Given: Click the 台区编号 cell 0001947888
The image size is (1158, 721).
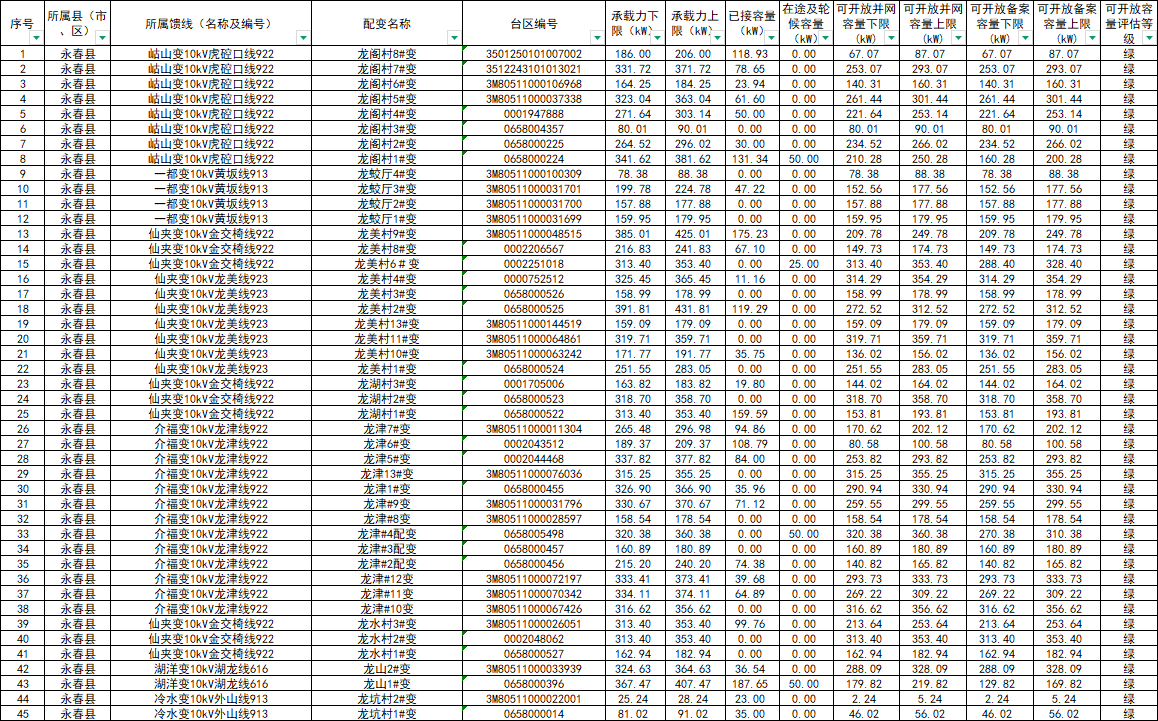Looking at the screenshot, I should pos(534,114).
